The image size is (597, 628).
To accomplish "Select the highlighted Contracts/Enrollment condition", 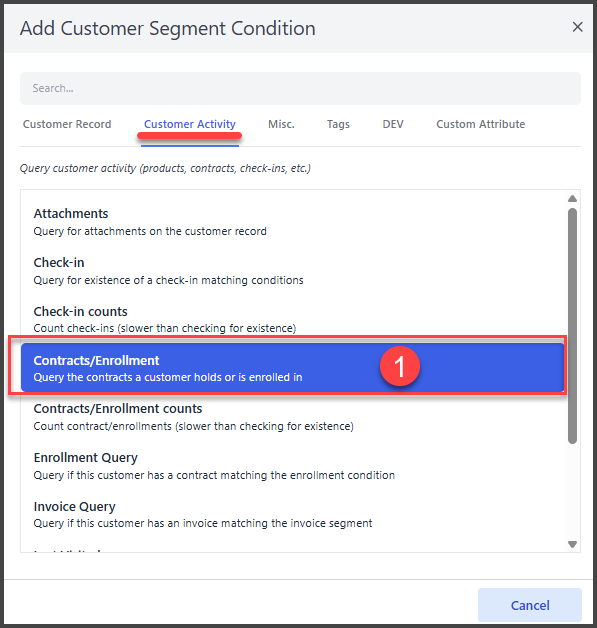I will pos(293,368).
